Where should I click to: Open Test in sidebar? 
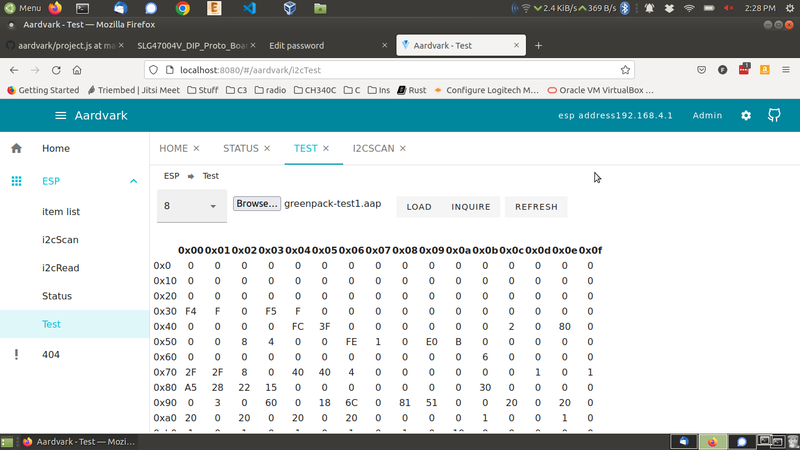pos(74,324)
